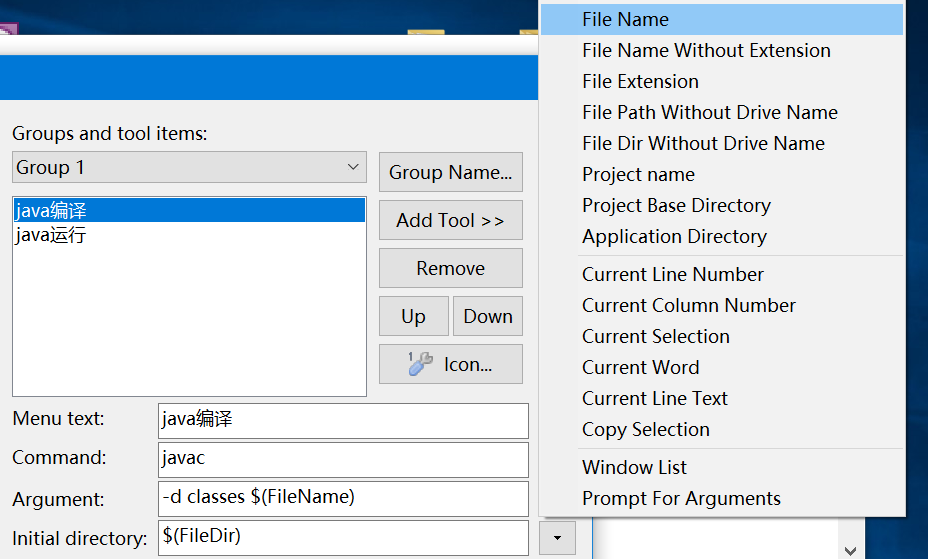Expand the Initial directory variable arrow
928x559 pixels.
coord(557,538)
